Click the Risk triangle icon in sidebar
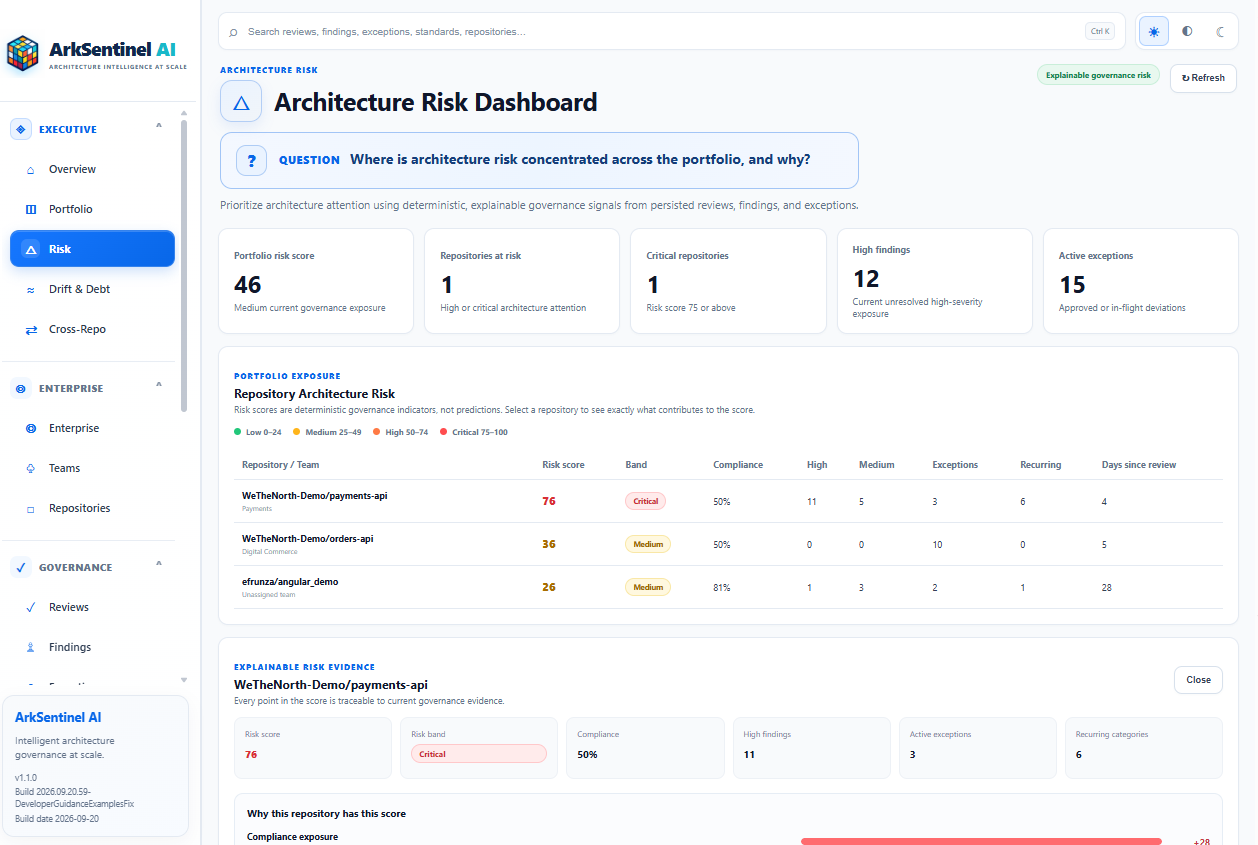 30,250
